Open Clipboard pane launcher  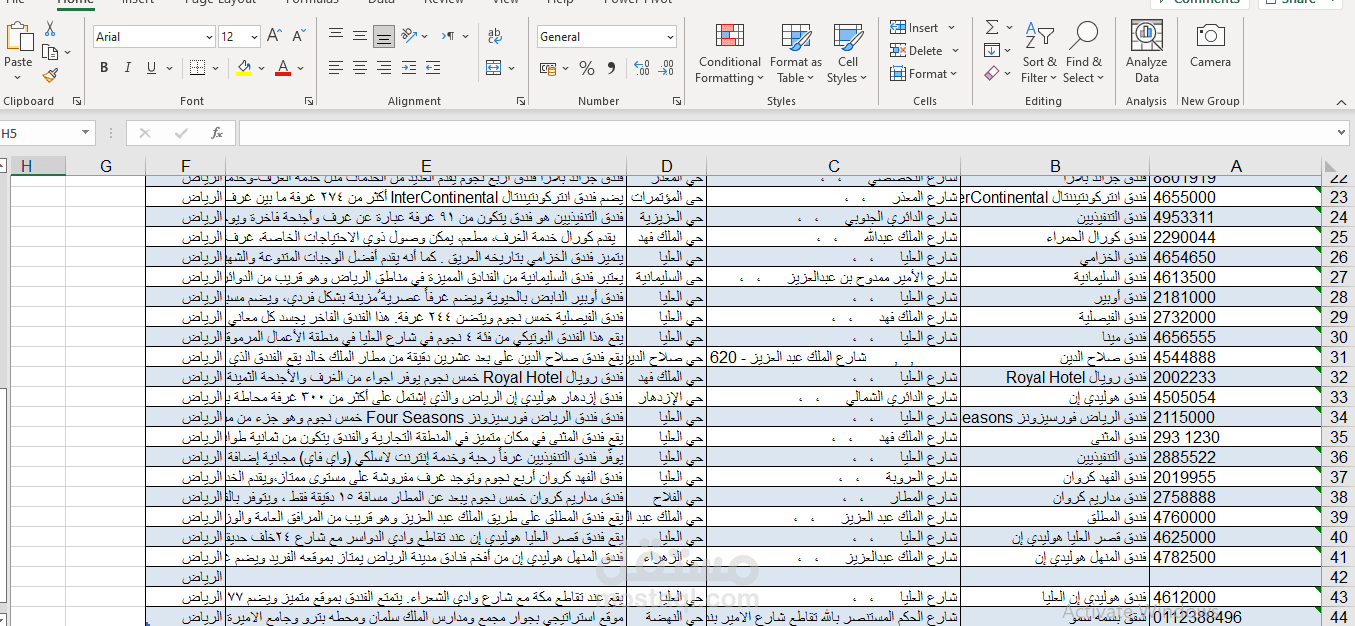point(77,101)
